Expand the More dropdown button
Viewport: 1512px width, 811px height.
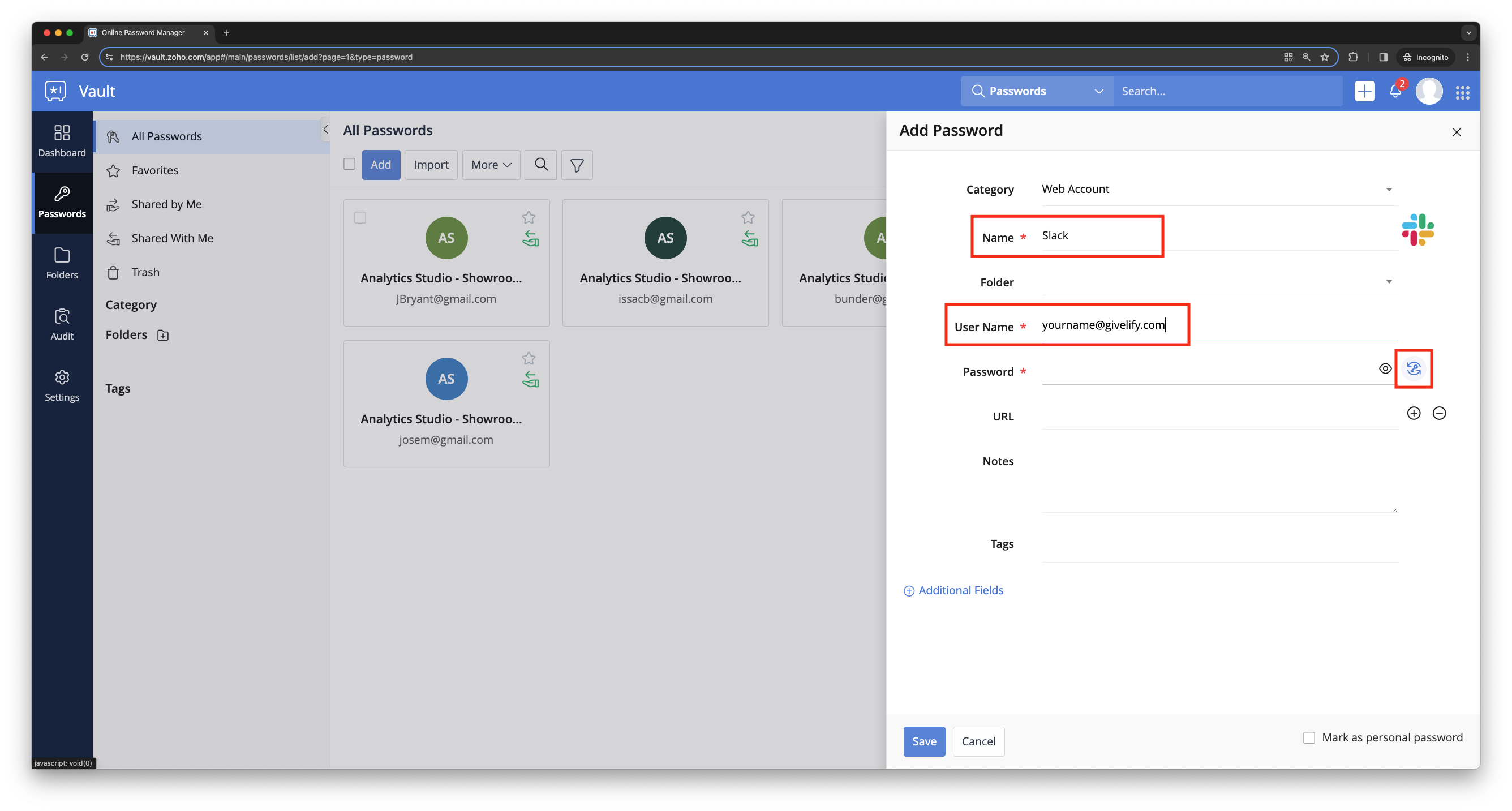[x=491, y=164]
